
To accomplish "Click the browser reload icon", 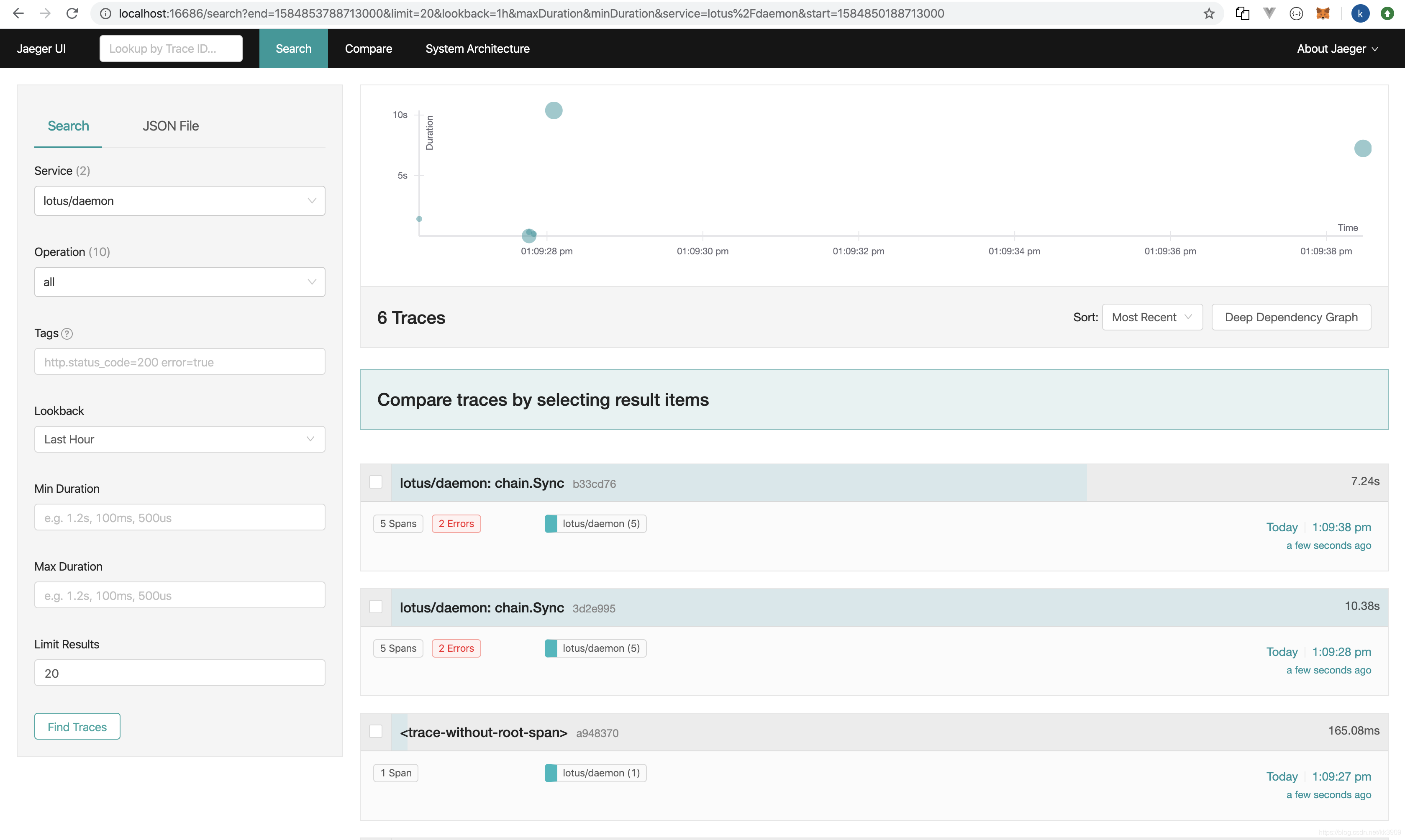I will (72, 13).
